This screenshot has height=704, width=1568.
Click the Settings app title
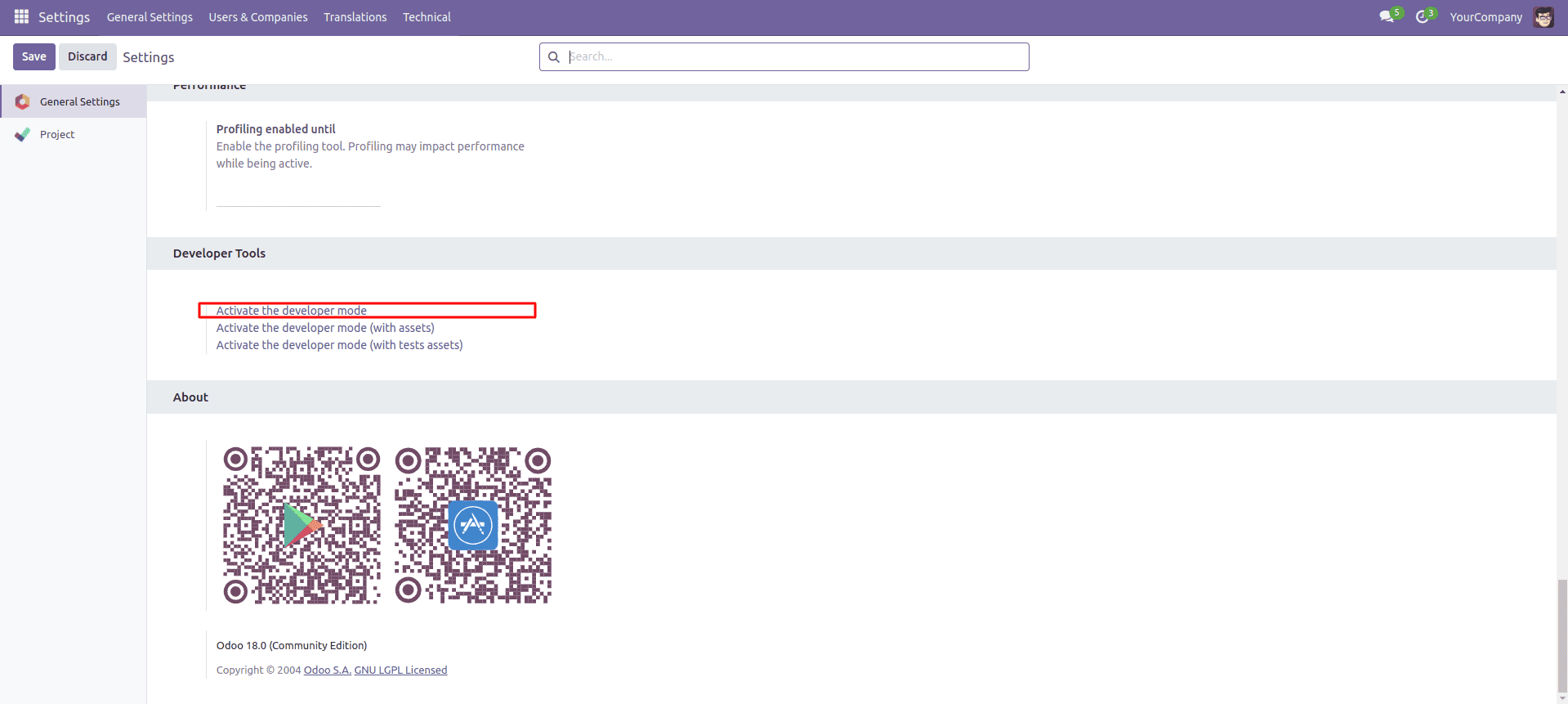click(64, 17)
